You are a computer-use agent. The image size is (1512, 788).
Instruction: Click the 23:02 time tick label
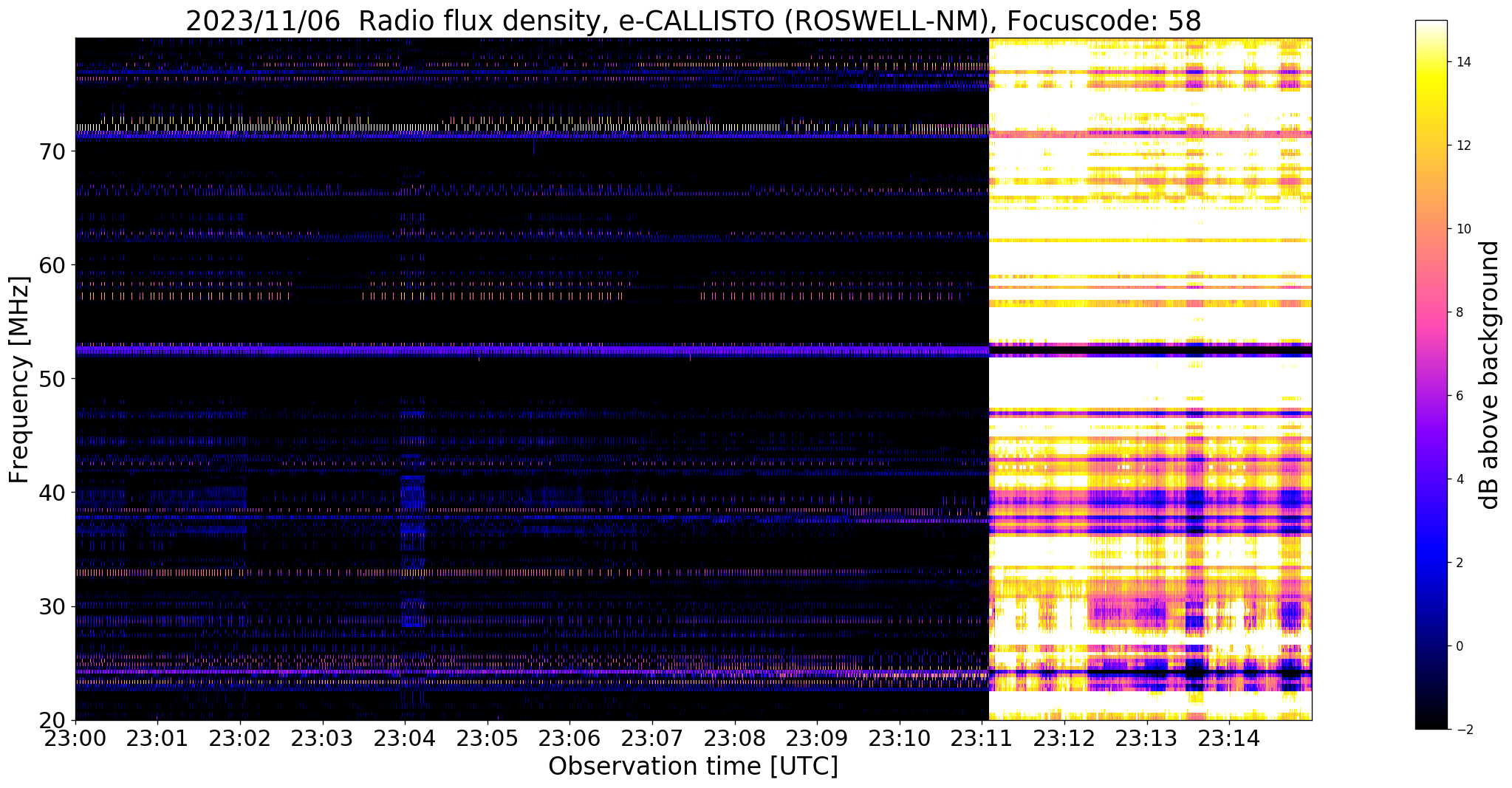240,739
